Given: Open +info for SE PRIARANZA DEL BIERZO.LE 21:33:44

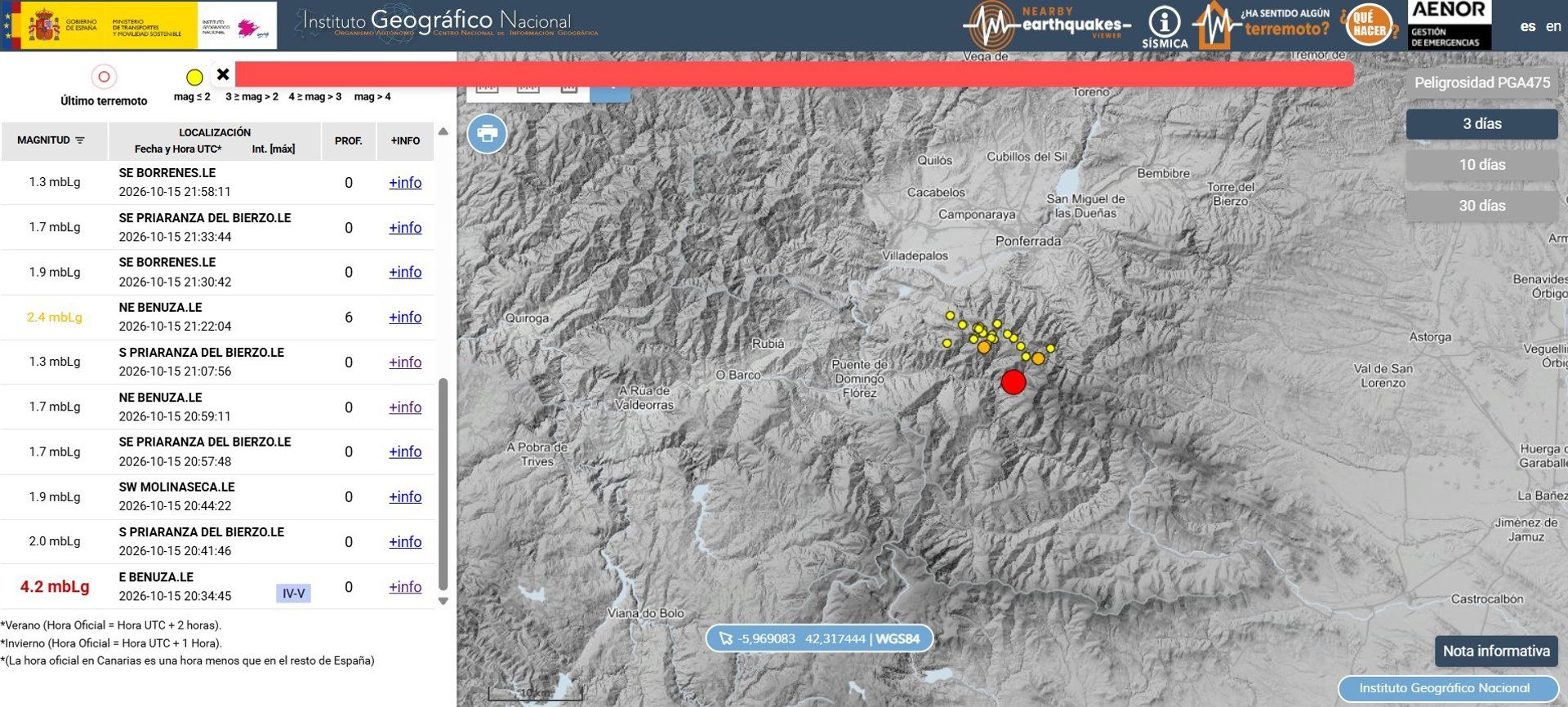Looking at the screenshot, I should [405, 228].
